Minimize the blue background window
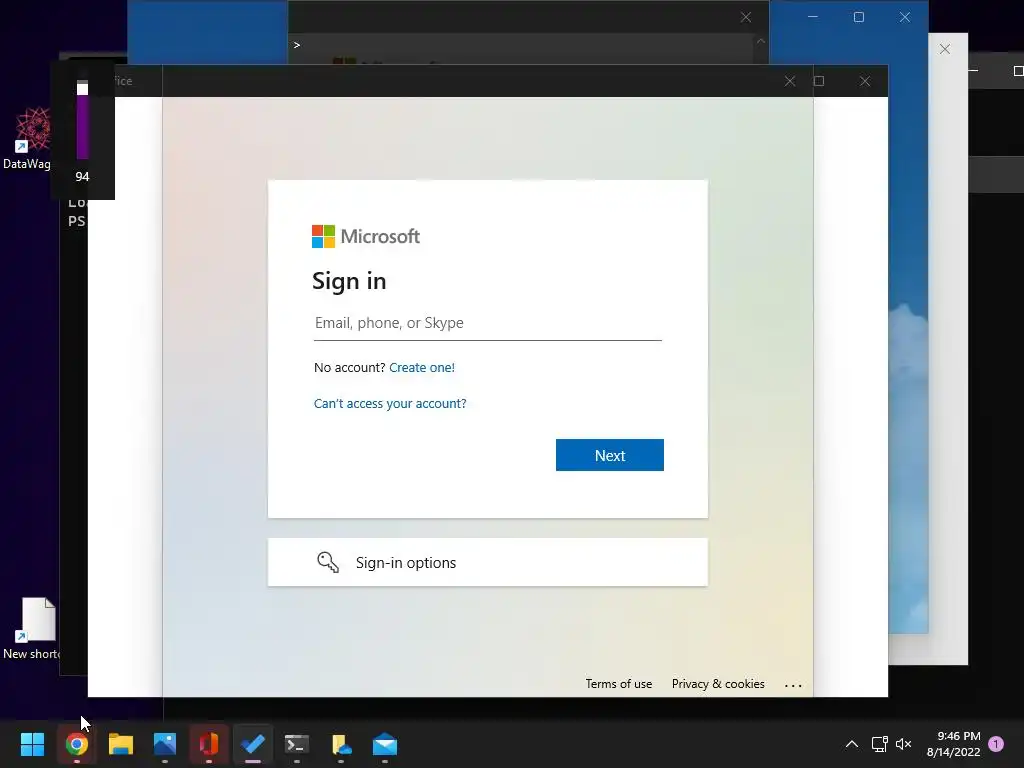Image resolution: width=1024 pixels, height=768 pixels. pos(813,17)
